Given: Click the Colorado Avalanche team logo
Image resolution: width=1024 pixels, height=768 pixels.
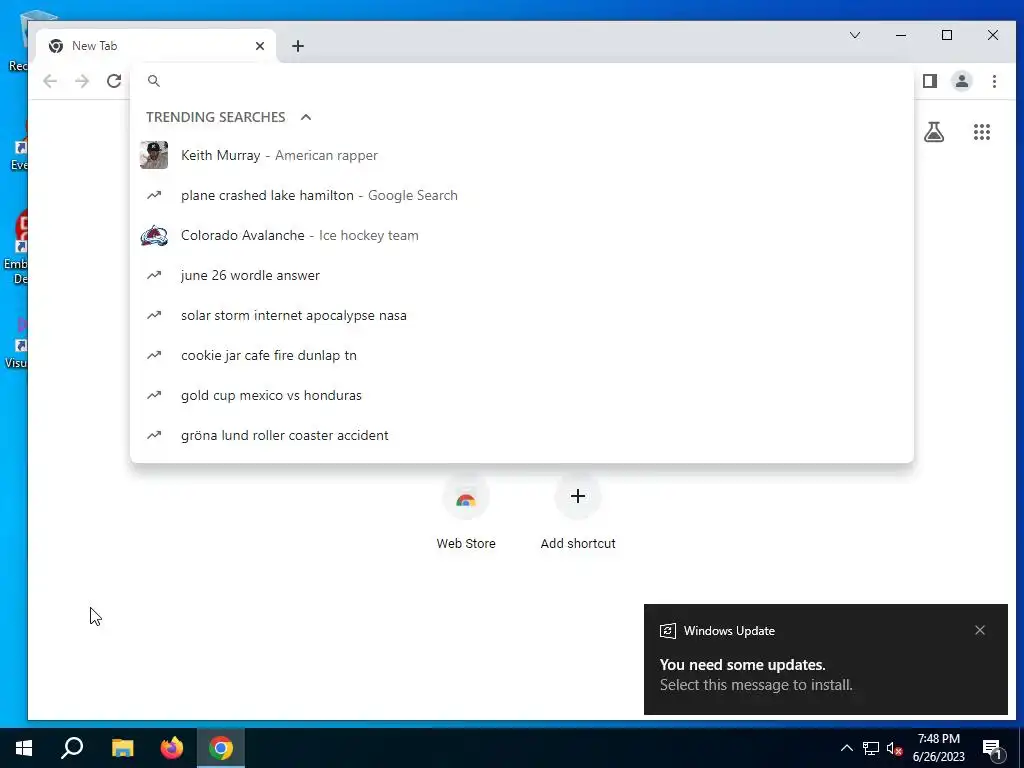Looking at the screenshot, I should click(x=154, y=235).
